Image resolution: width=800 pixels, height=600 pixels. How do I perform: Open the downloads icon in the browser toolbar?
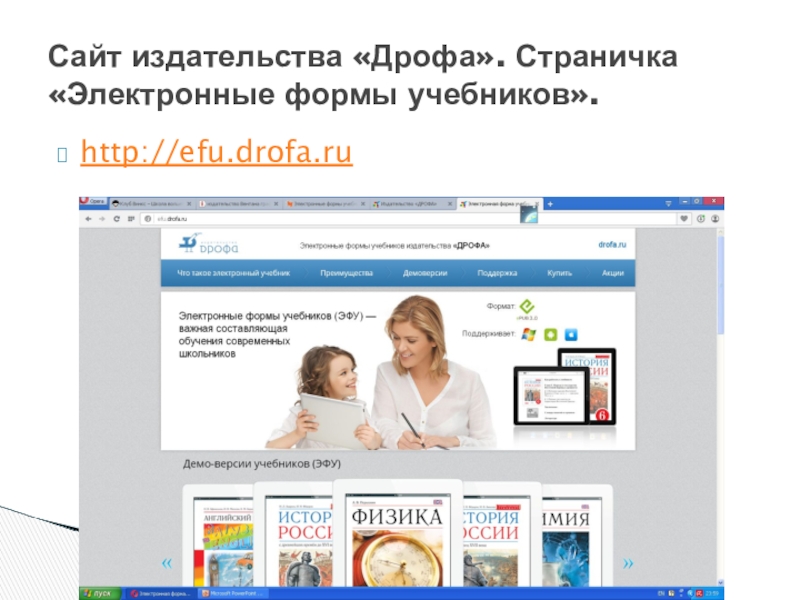pyautogui.click(x=701, y=219)
